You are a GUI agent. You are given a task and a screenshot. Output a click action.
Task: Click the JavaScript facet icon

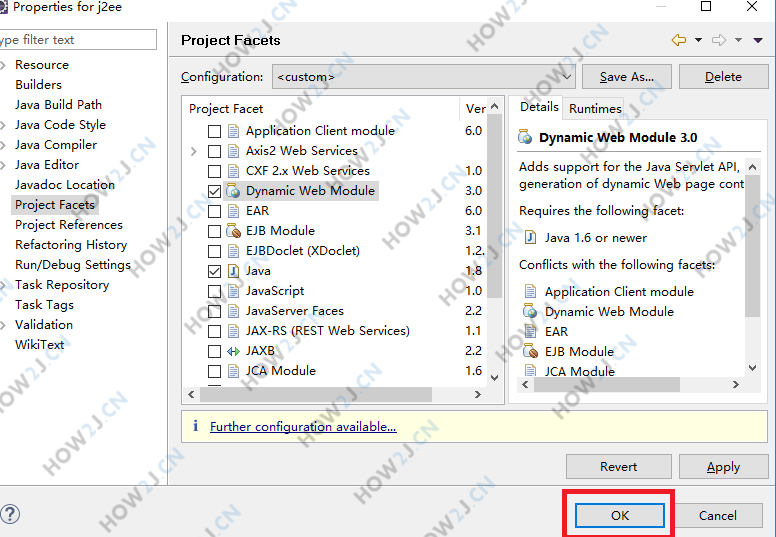click(233, 291)
